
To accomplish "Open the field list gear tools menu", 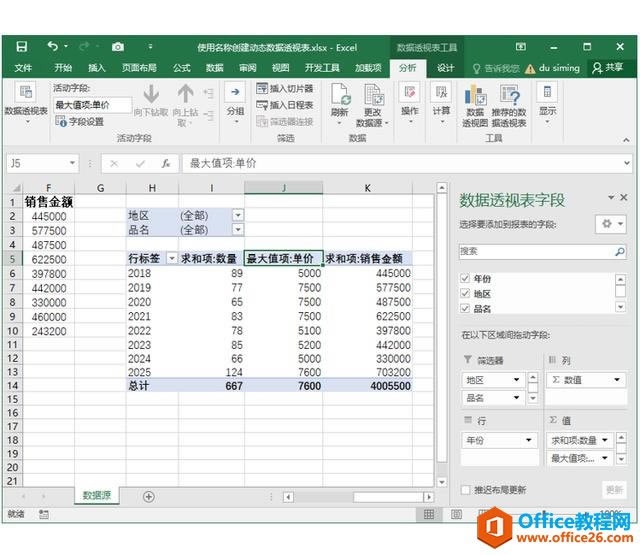I will click(611, 224).
